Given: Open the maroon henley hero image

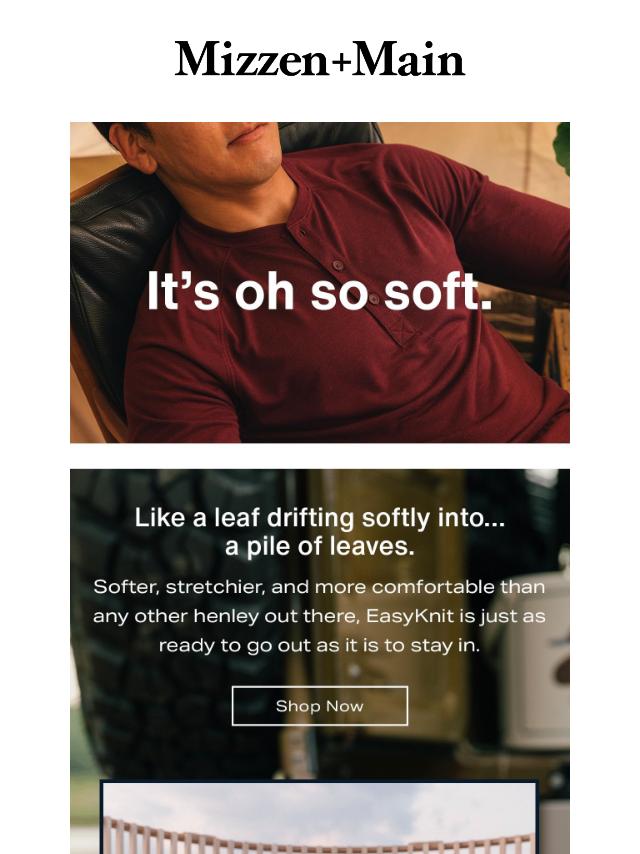Looking at the screenshot, I should [320, 282].
